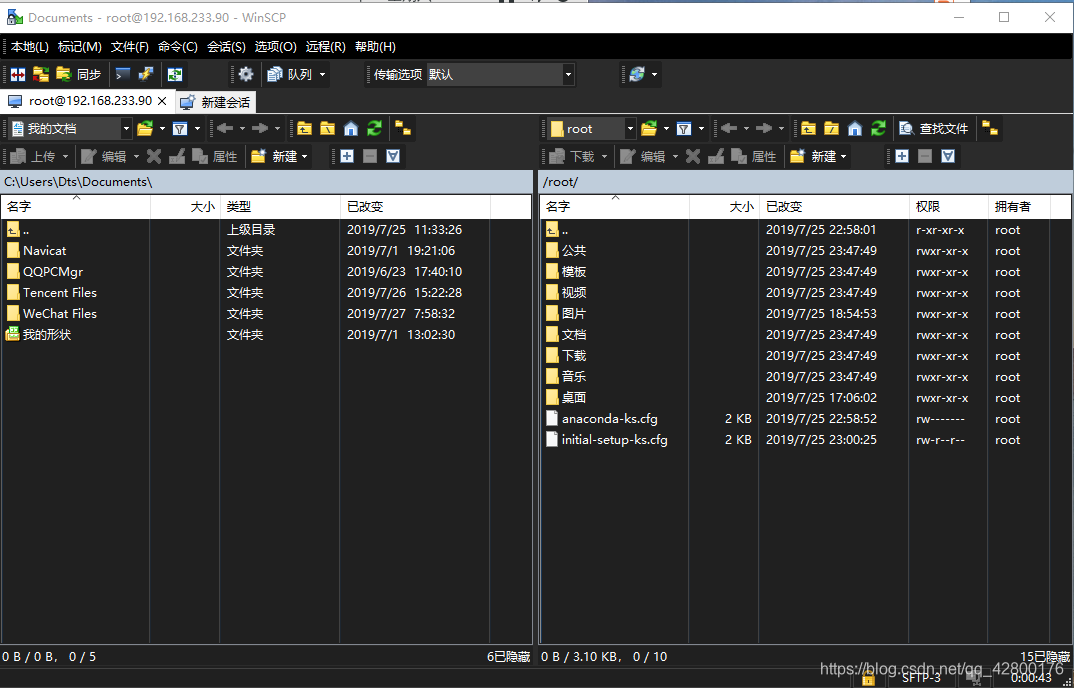Open the 文件(F) menu
The height and width of the screenshot is (688, 1074).
pyautogui.click(x=130, y=47)
